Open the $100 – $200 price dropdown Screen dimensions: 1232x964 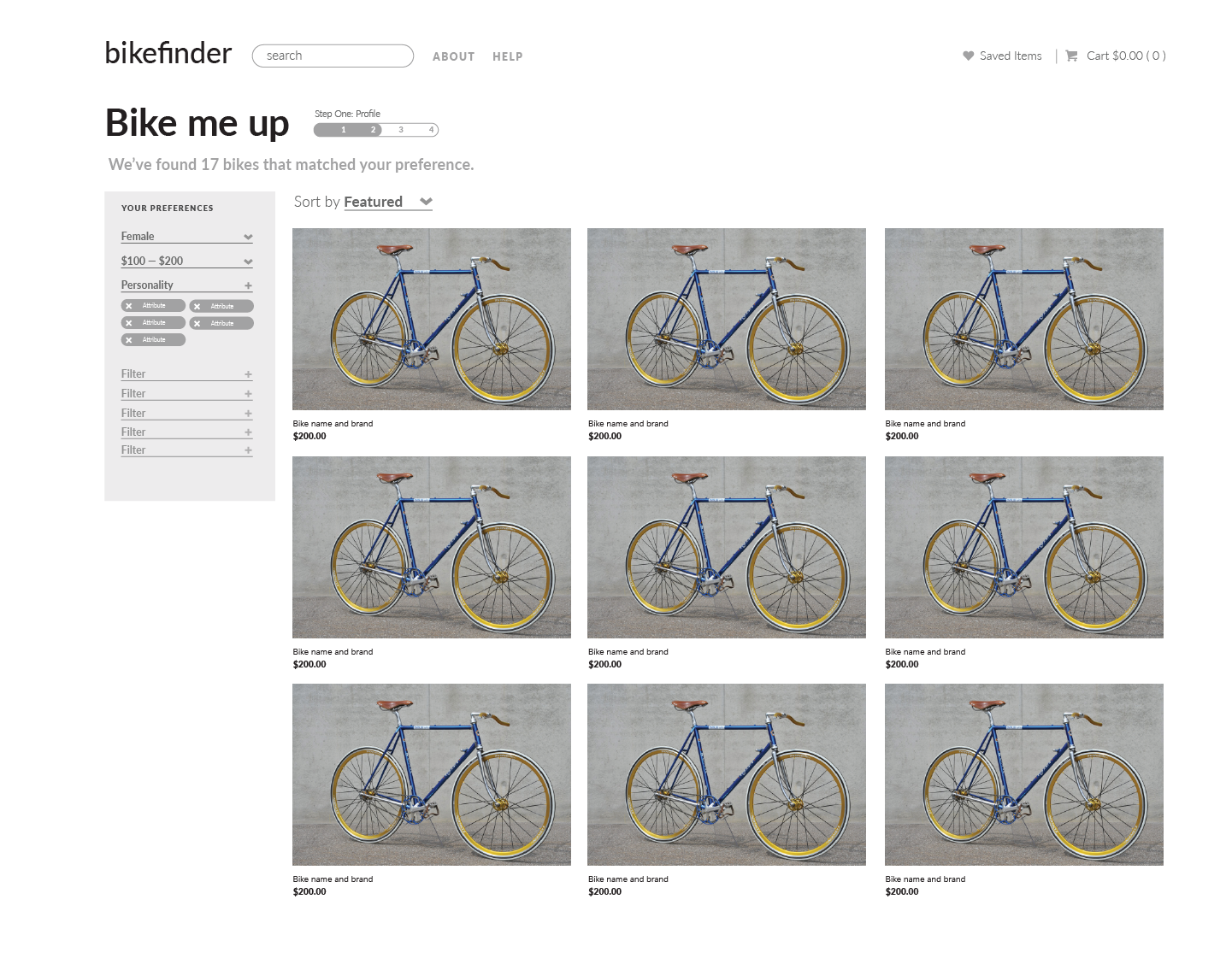click(x=247, y=262)
